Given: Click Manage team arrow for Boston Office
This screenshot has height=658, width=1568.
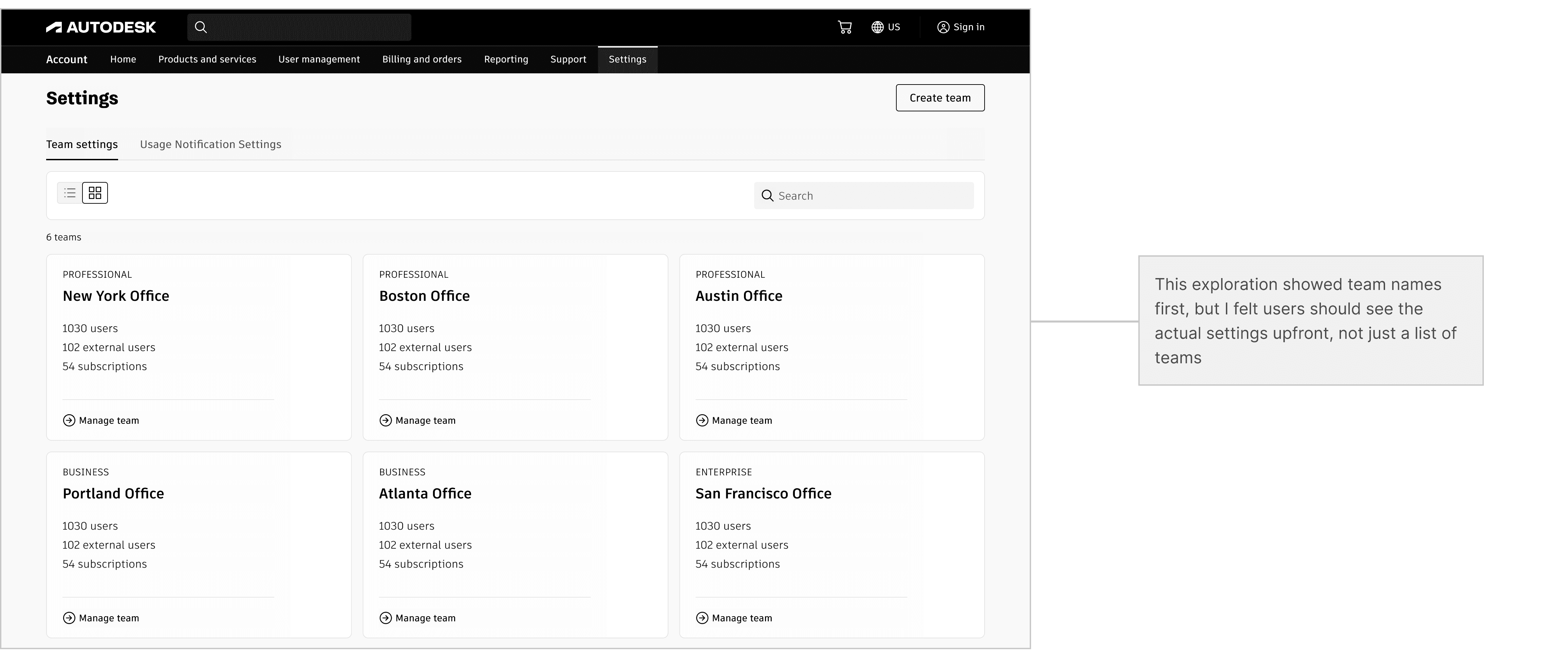Looking at the screenshot, I should pyautogui.click(x=386, y=421).
